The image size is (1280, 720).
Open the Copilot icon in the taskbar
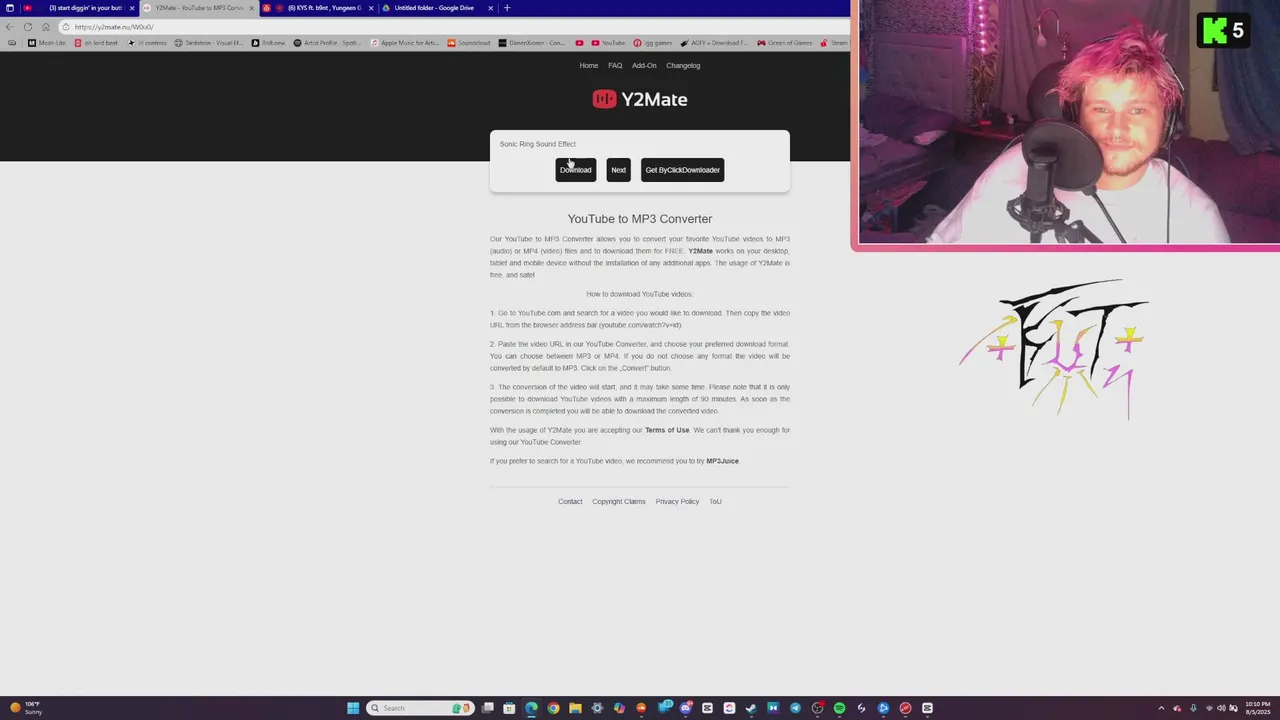click(x=619, y=708)
